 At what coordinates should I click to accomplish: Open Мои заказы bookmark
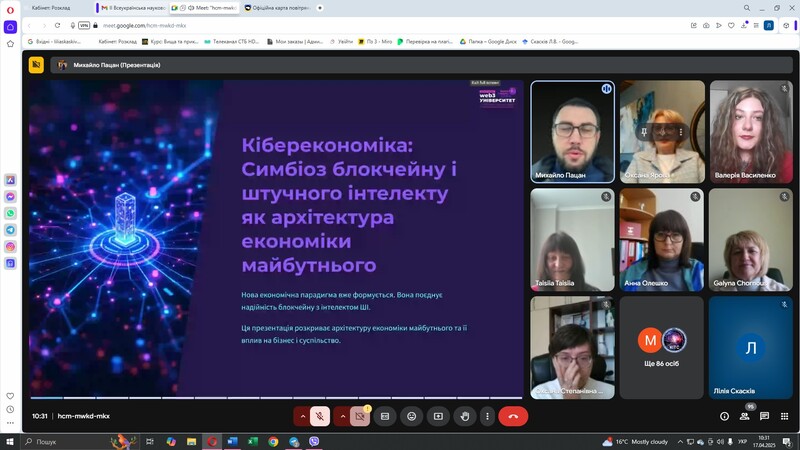click(x=295, y=42)
